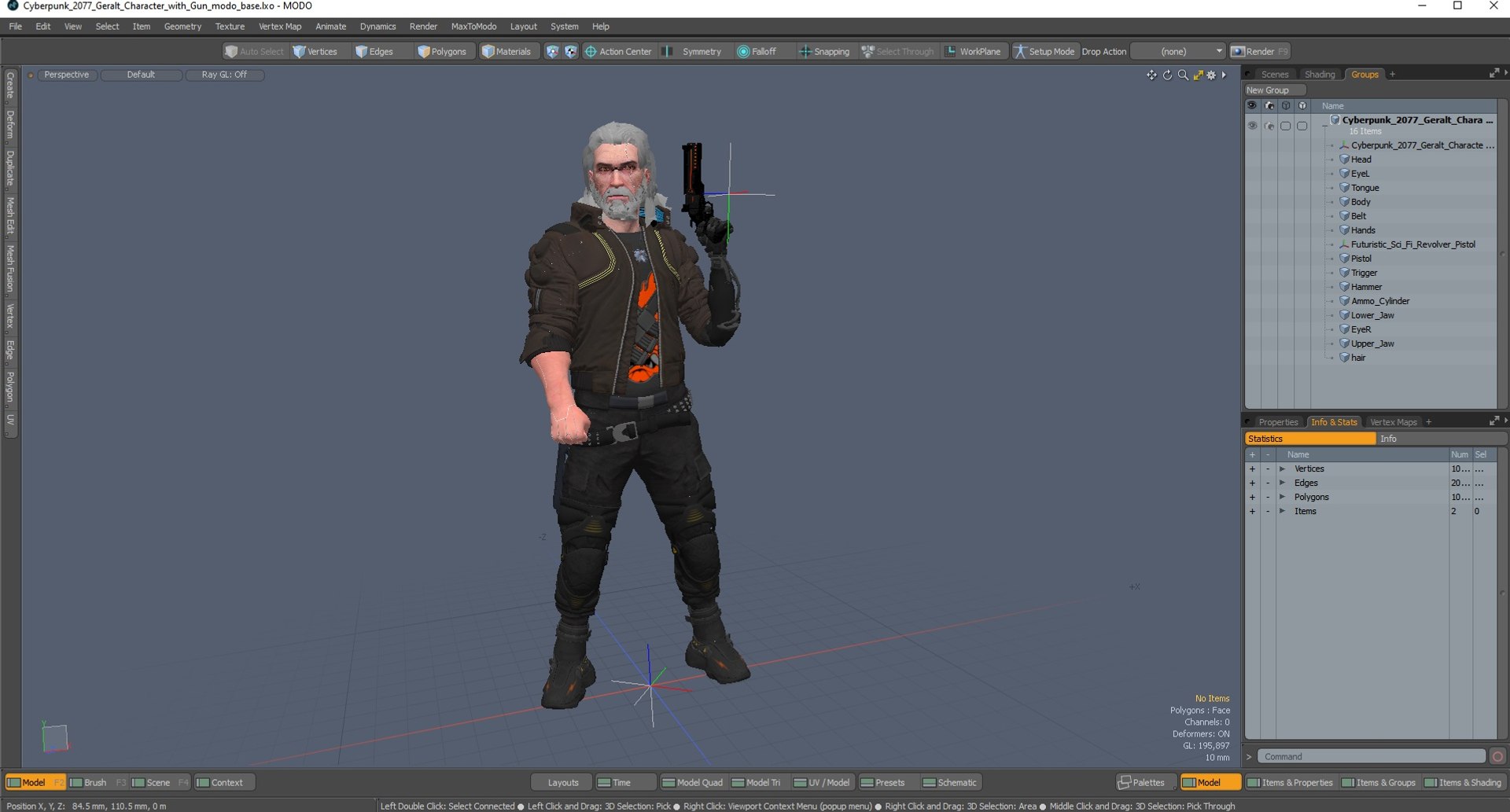Screen dimensions: 1510x812
Task: Click the minus for Polygons statistics row
Action: (x=1268, y=497)
